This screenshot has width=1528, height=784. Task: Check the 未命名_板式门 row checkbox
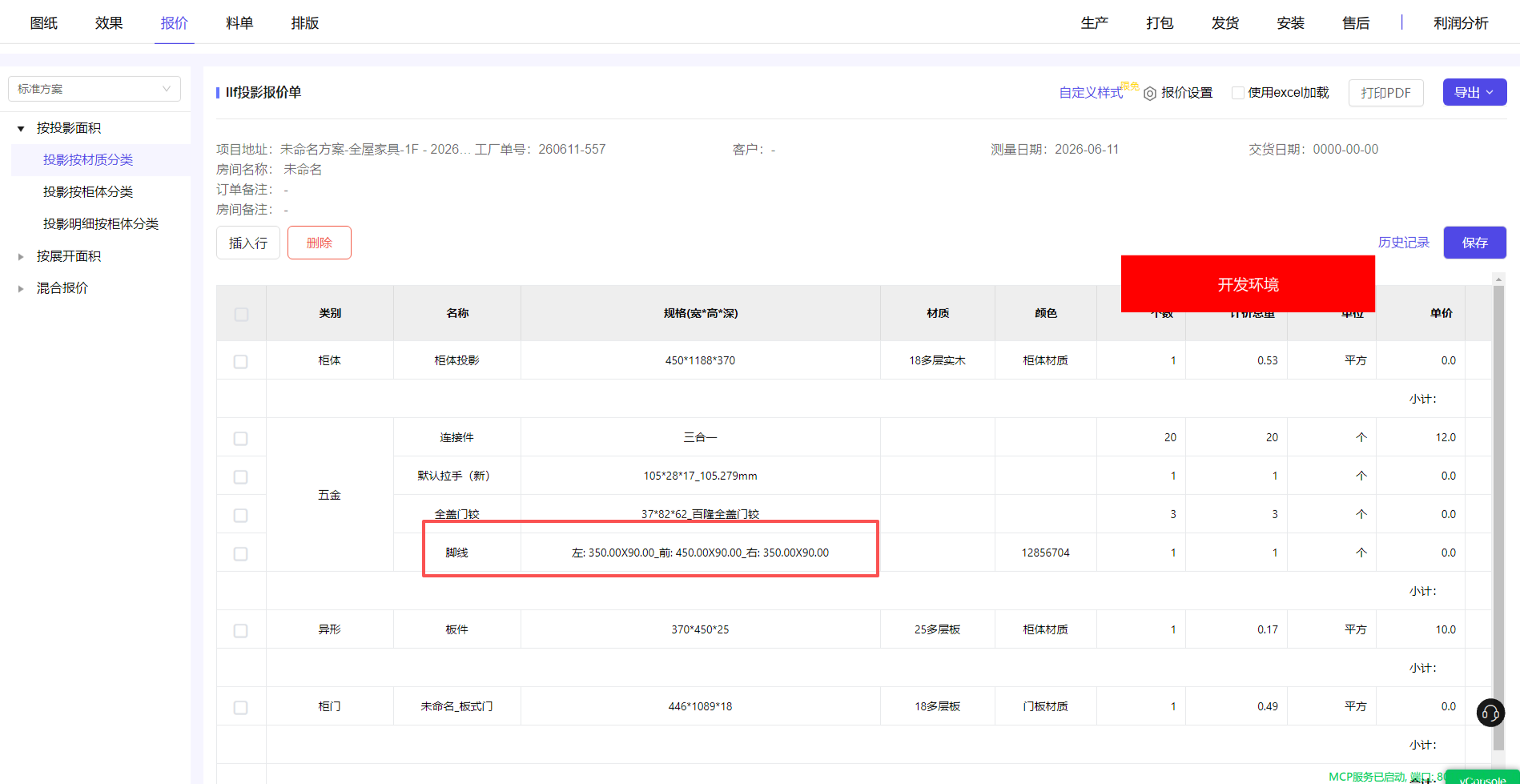pos(240,707)
